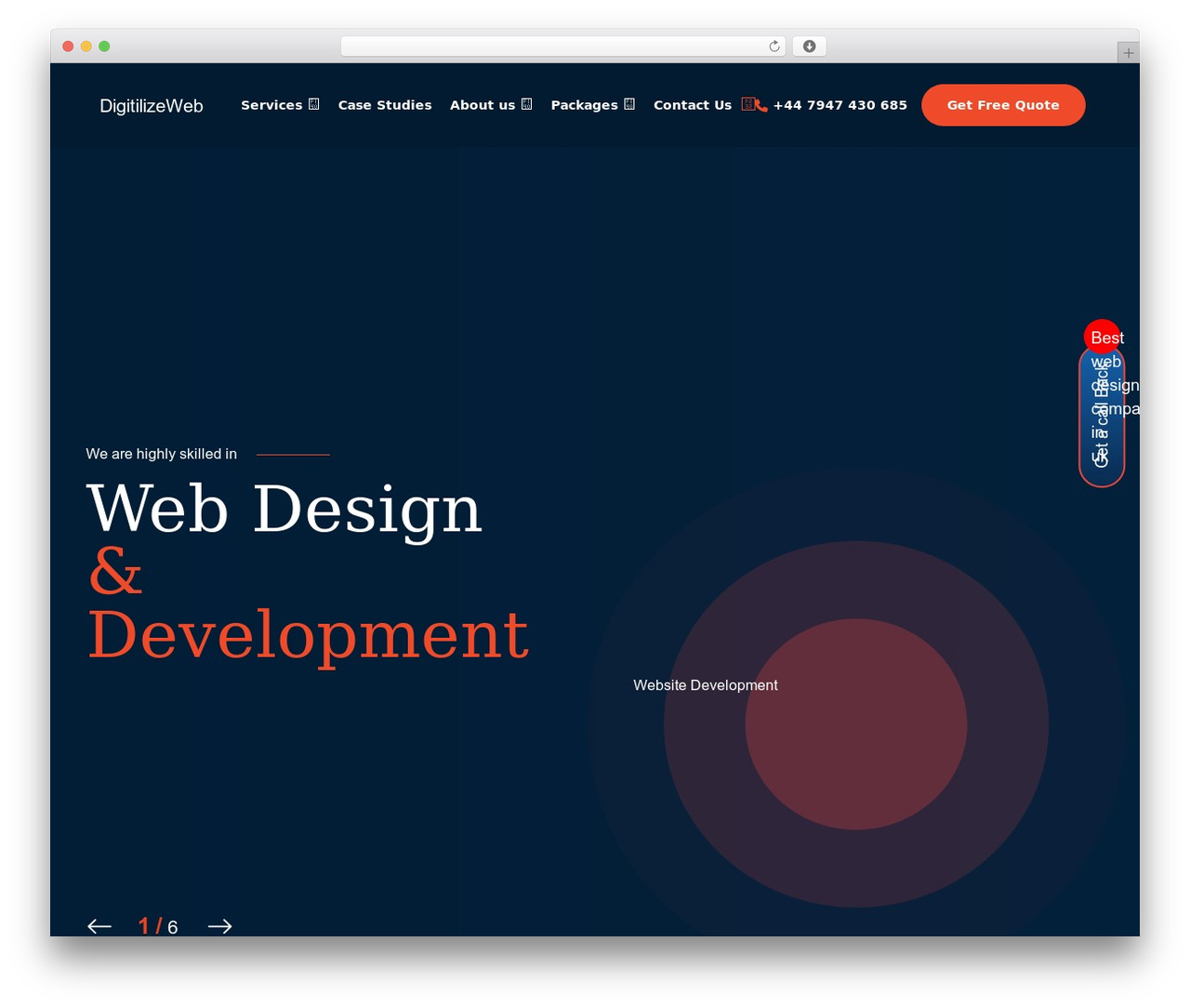Screen dimensions: 1190x1008
Task: Click the DigitilizeWeb logo
Action: (x=152, y=106)
